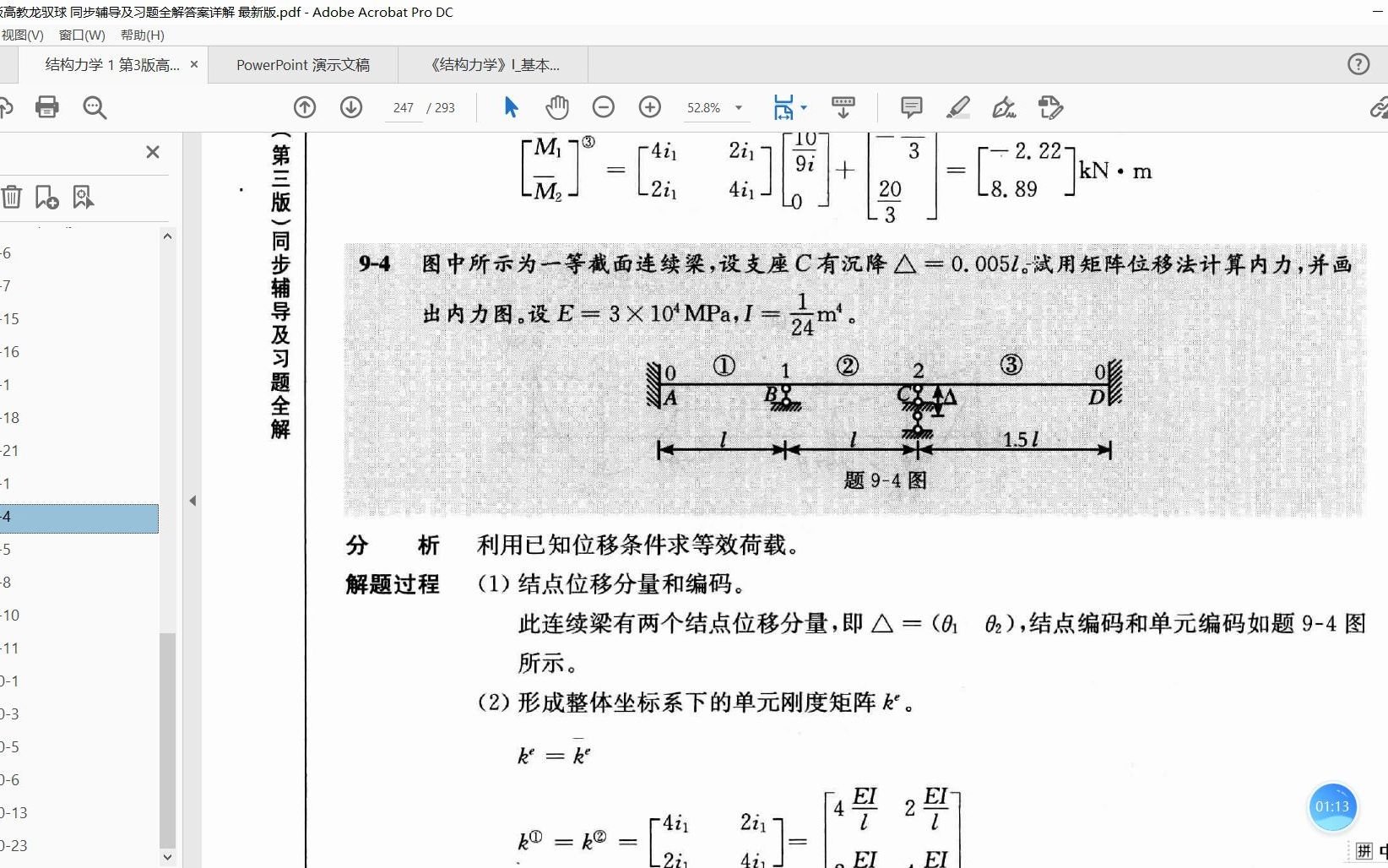
Task: Collapse the navigation pane with the chevron
Action: click(x=193, y=501)
